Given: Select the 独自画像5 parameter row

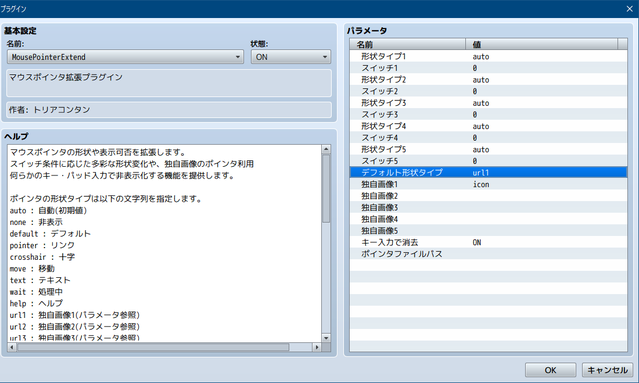Looking at the screenshot, I should point(488,231).
